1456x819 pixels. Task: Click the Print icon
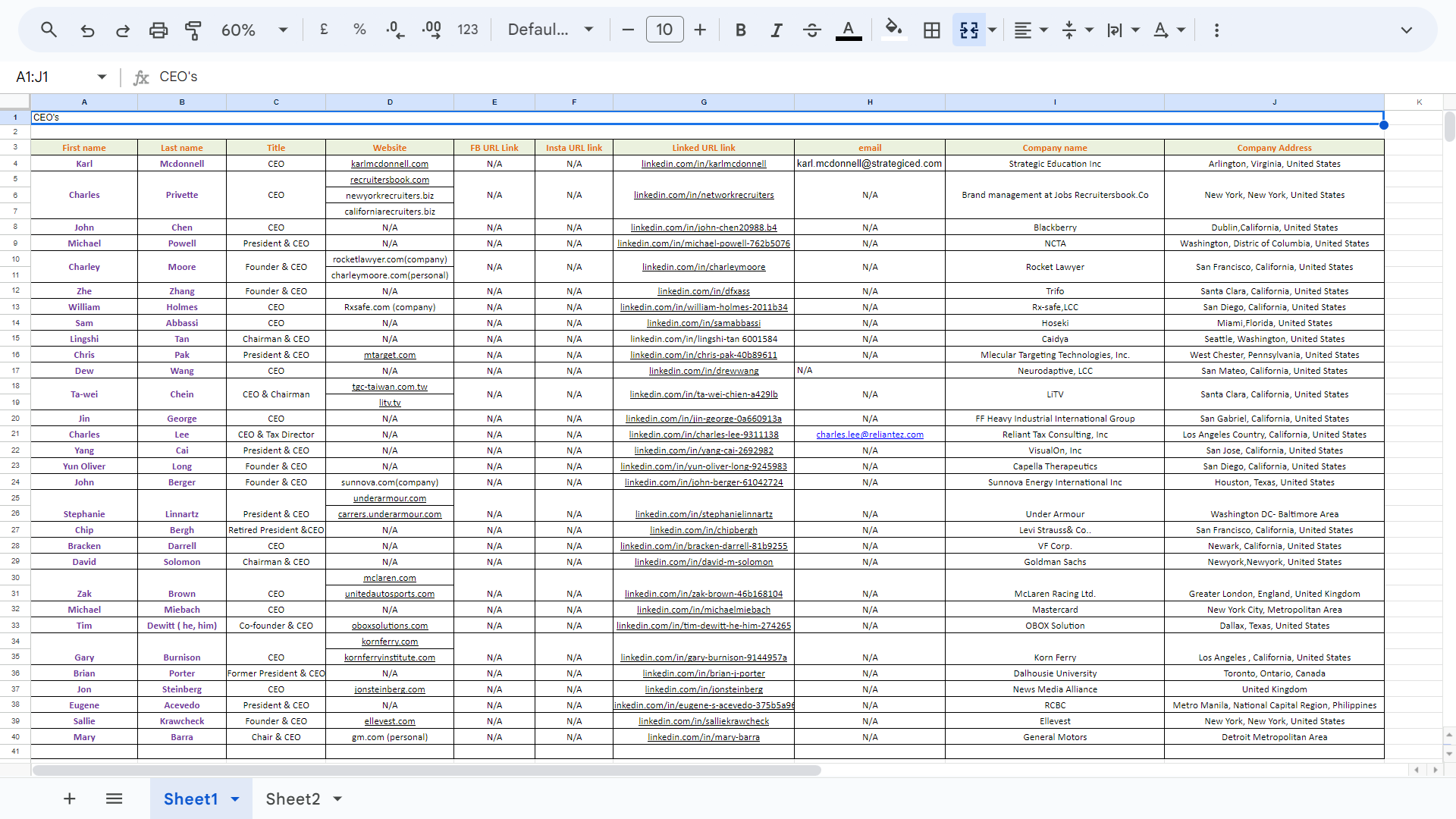[158, 30]
